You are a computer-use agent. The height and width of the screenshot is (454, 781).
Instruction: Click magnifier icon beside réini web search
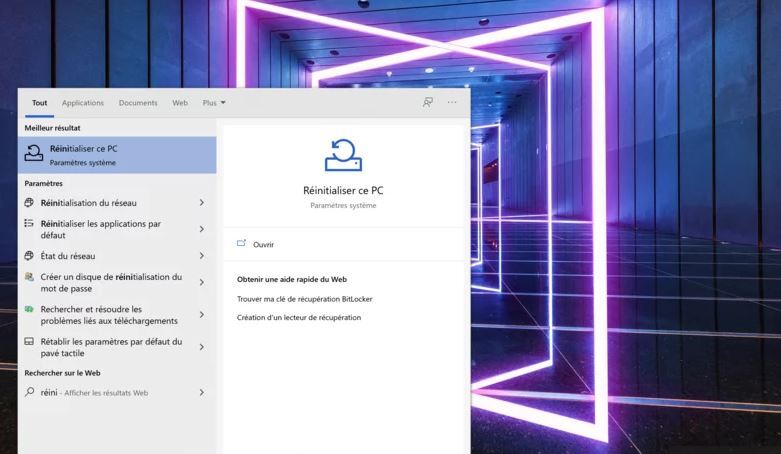tap(29, 392)
